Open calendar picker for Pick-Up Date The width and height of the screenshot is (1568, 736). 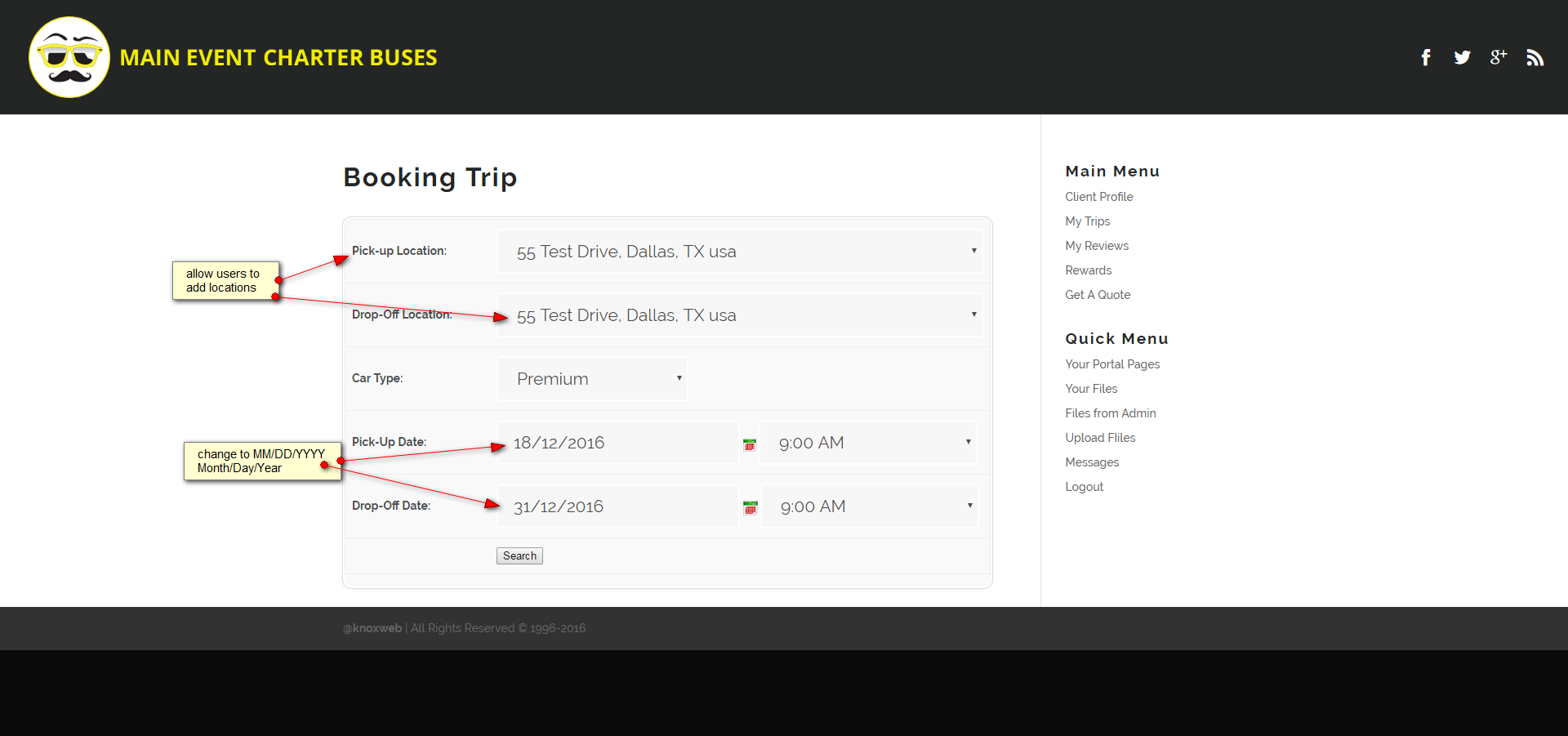tap(750, 444)
